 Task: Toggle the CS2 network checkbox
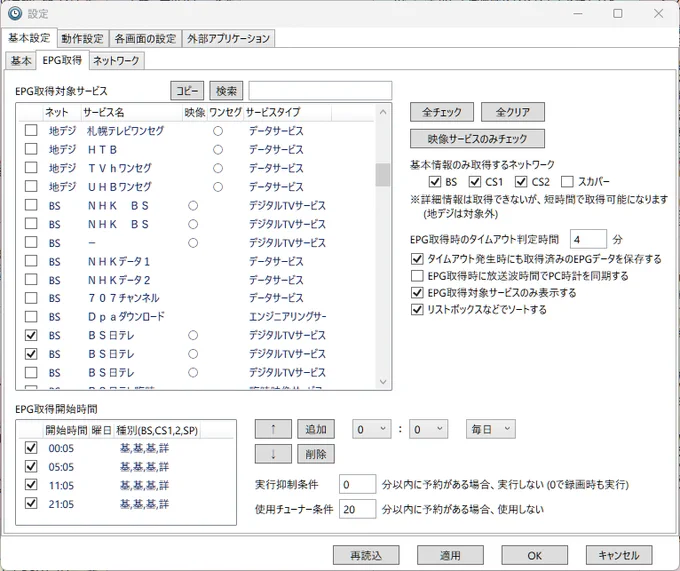click(521, 181)
